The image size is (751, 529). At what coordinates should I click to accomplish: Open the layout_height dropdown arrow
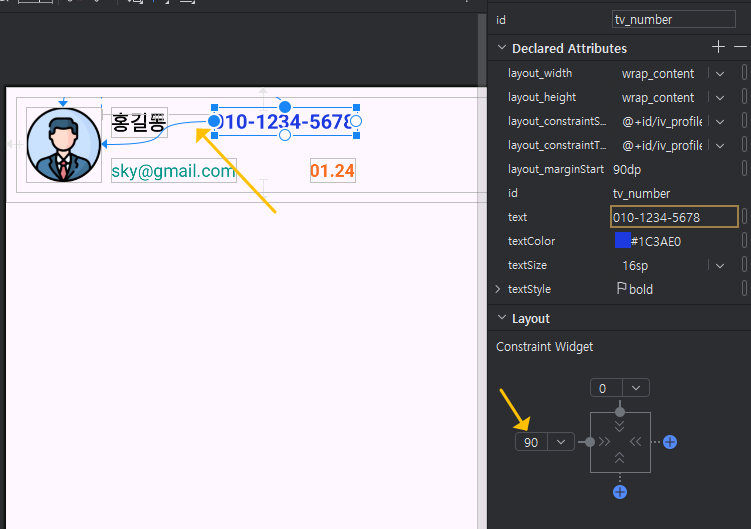(x=720, y=98)
